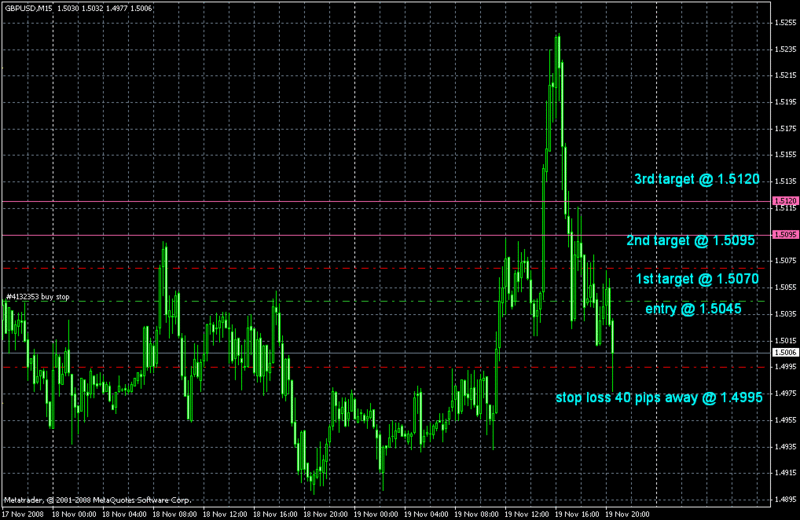
Task: Click the 1.4895 price axis label
Action: click(x=785, y=500)
